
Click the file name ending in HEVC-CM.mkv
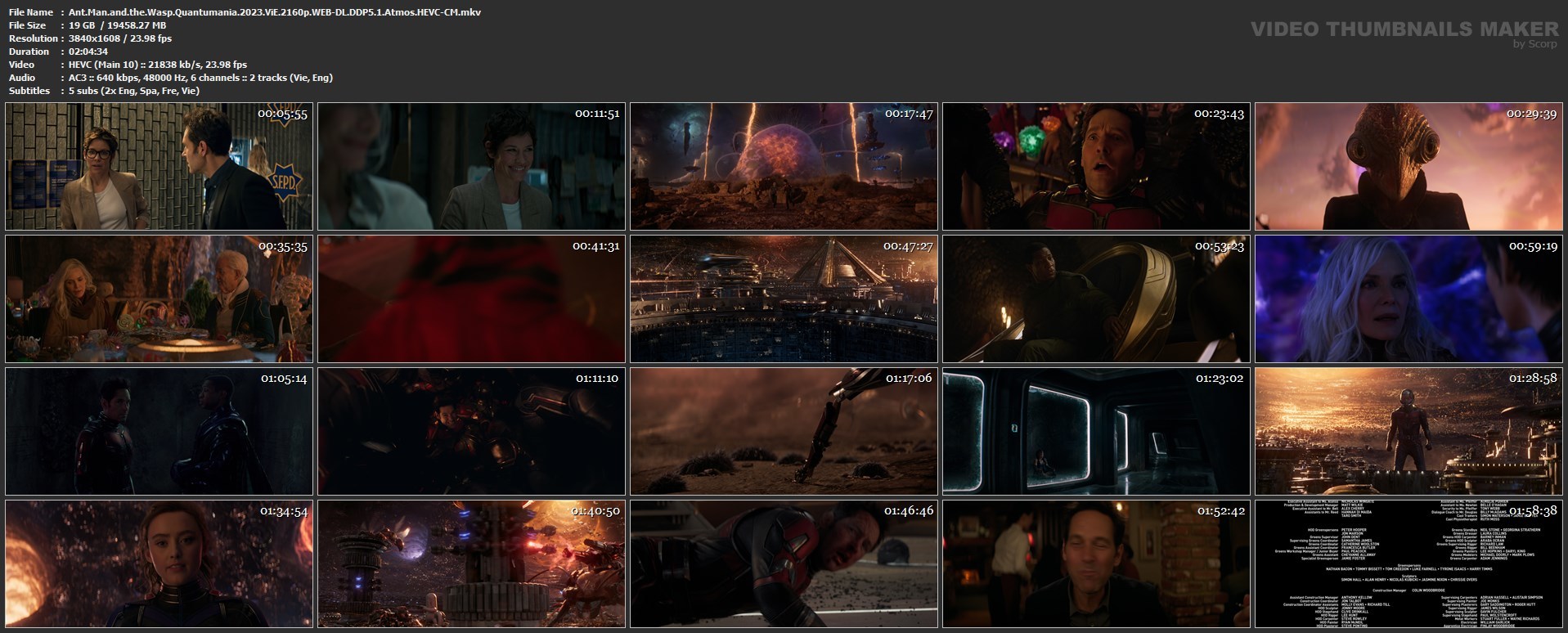point(275,12)
